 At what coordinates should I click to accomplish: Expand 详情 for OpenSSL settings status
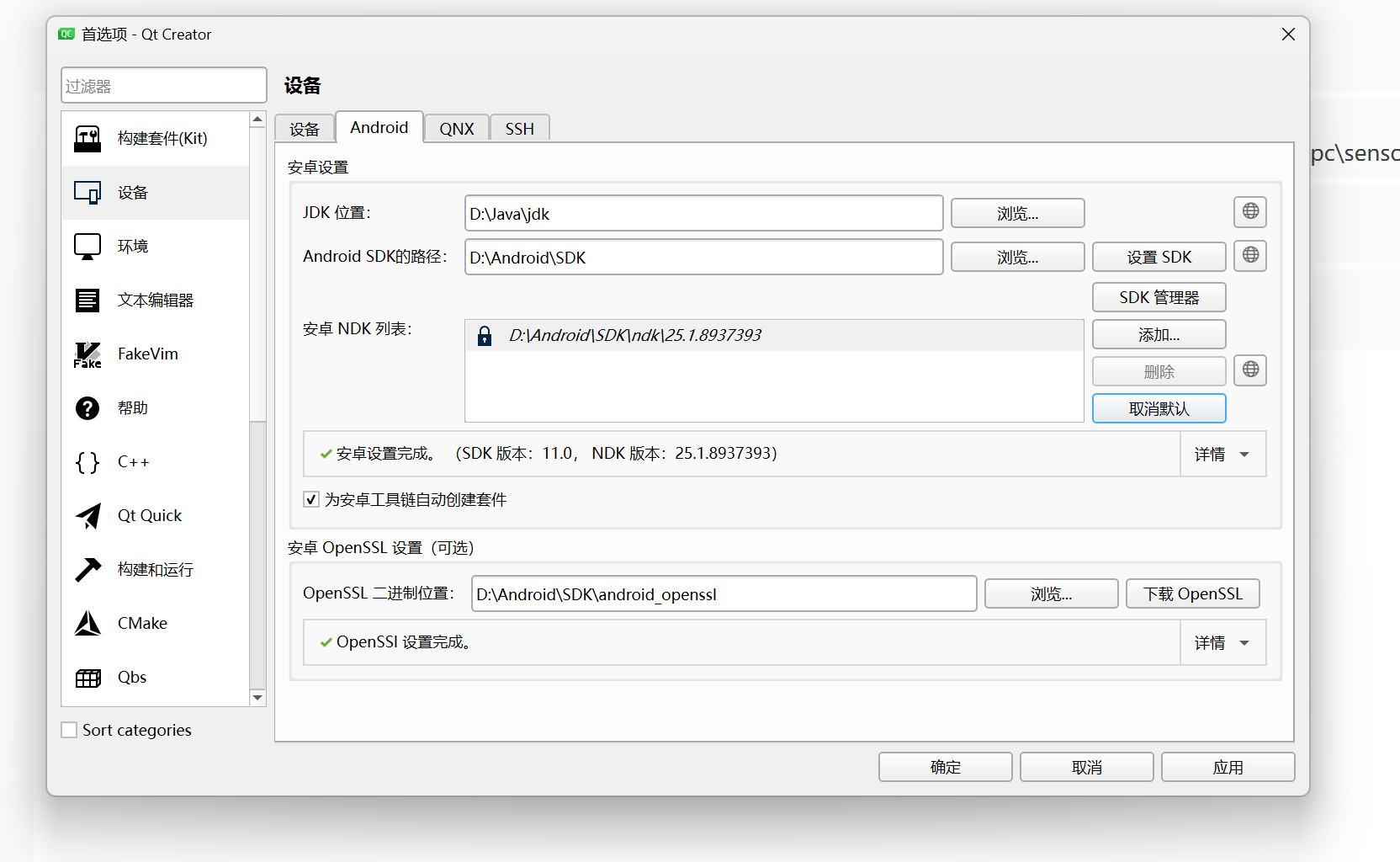pyautogui.click(x=1223, y=643)
